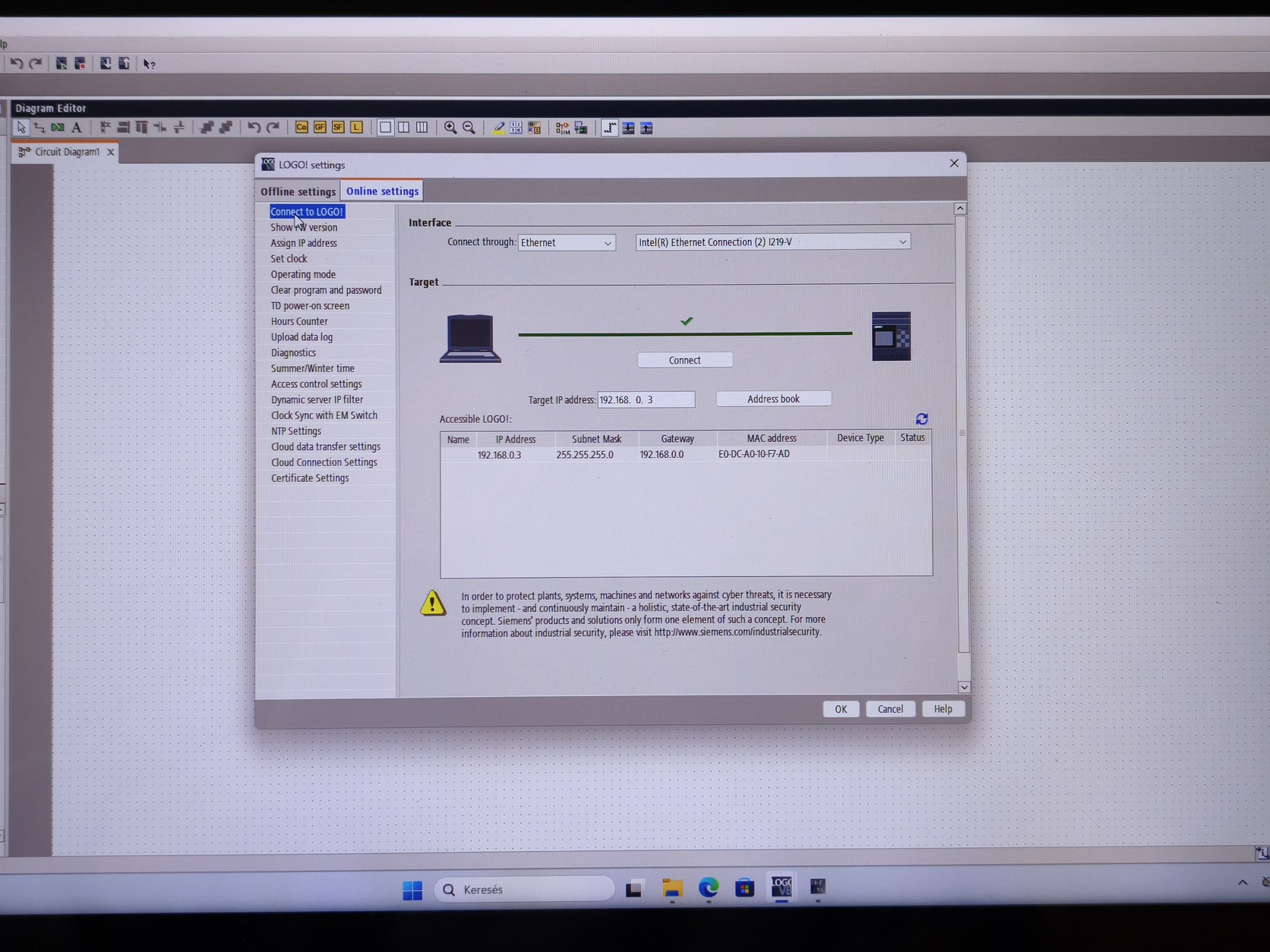1270x952 pixels.
Task: Open the Data Log (L) block list
Action: point(356,128)
